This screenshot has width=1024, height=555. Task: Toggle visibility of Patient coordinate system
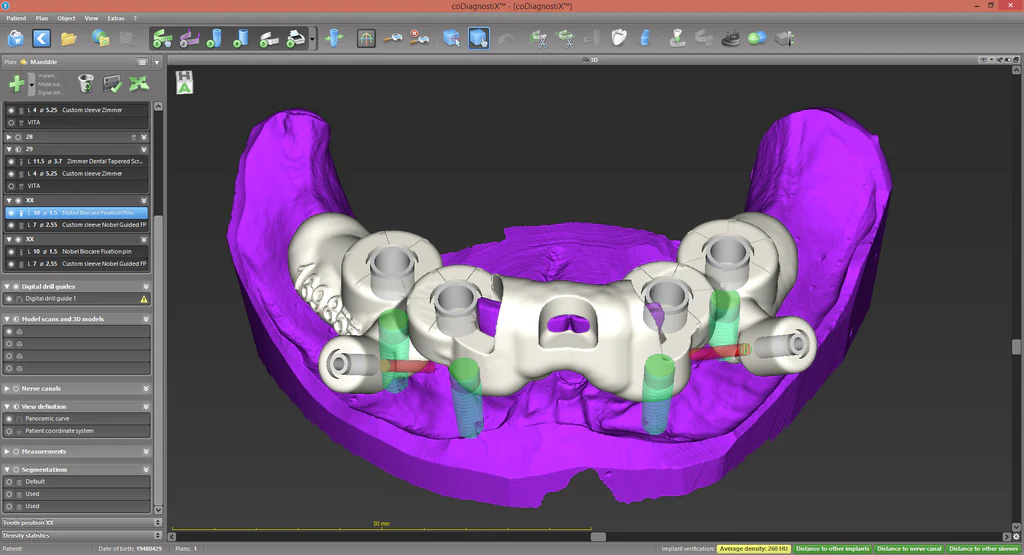[x=10, y=432]
